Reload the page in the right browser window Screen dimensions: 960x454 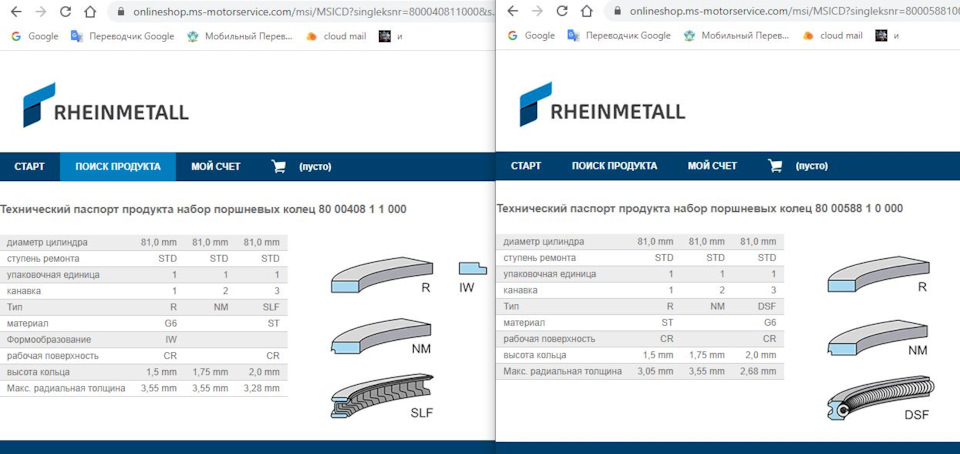(562, 11)
